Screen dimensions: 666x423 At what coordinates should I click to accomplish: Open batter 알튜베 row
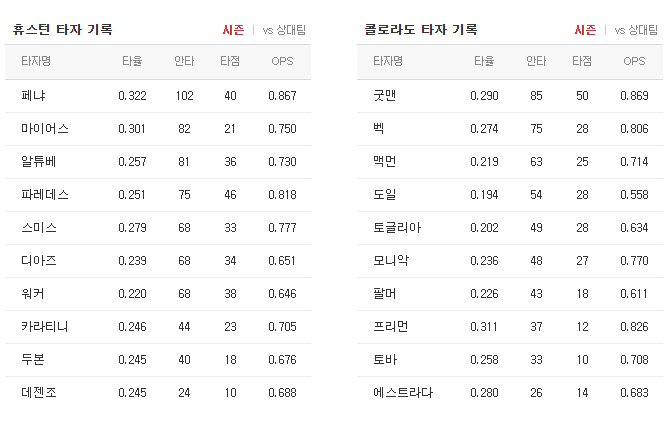(x=158, y=162)
